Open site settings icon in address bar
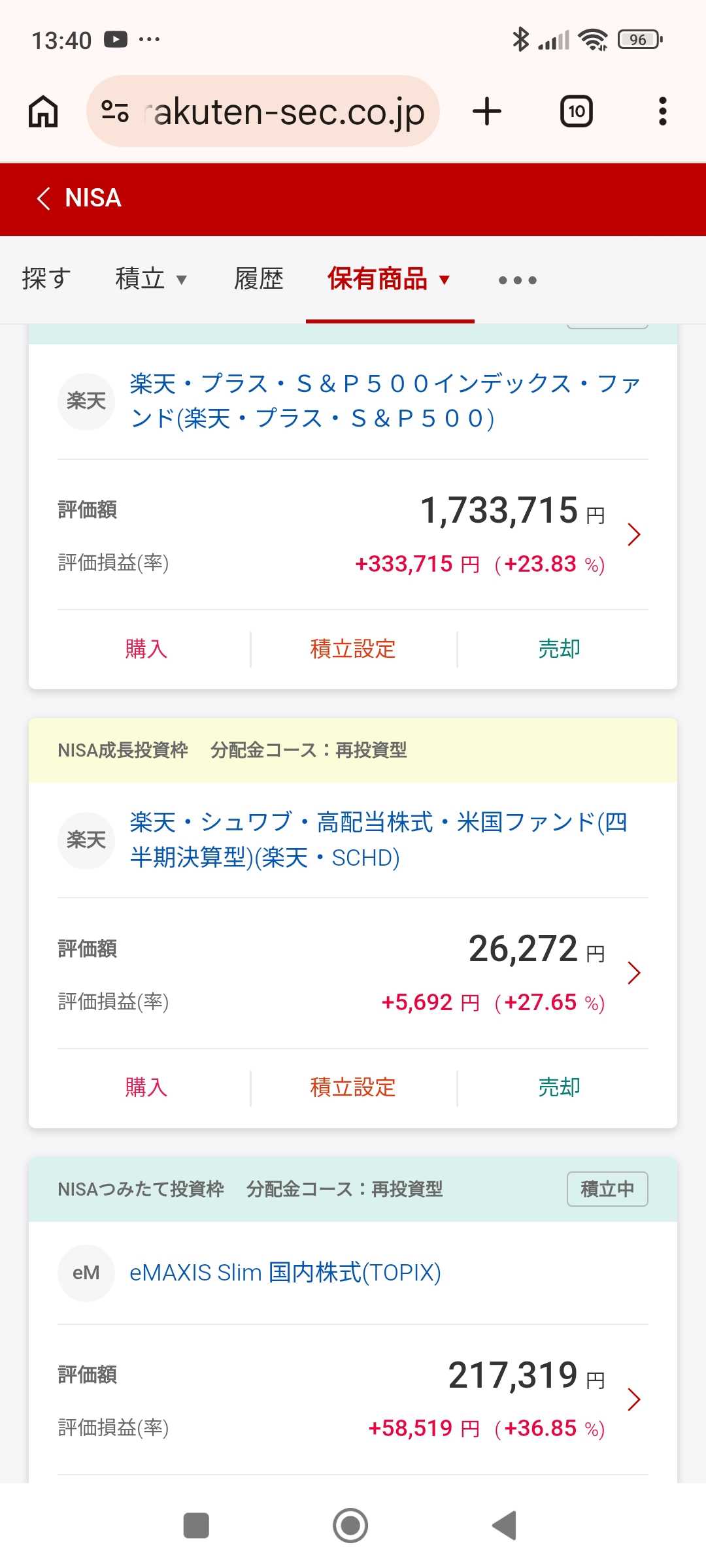 pos(115,111)
